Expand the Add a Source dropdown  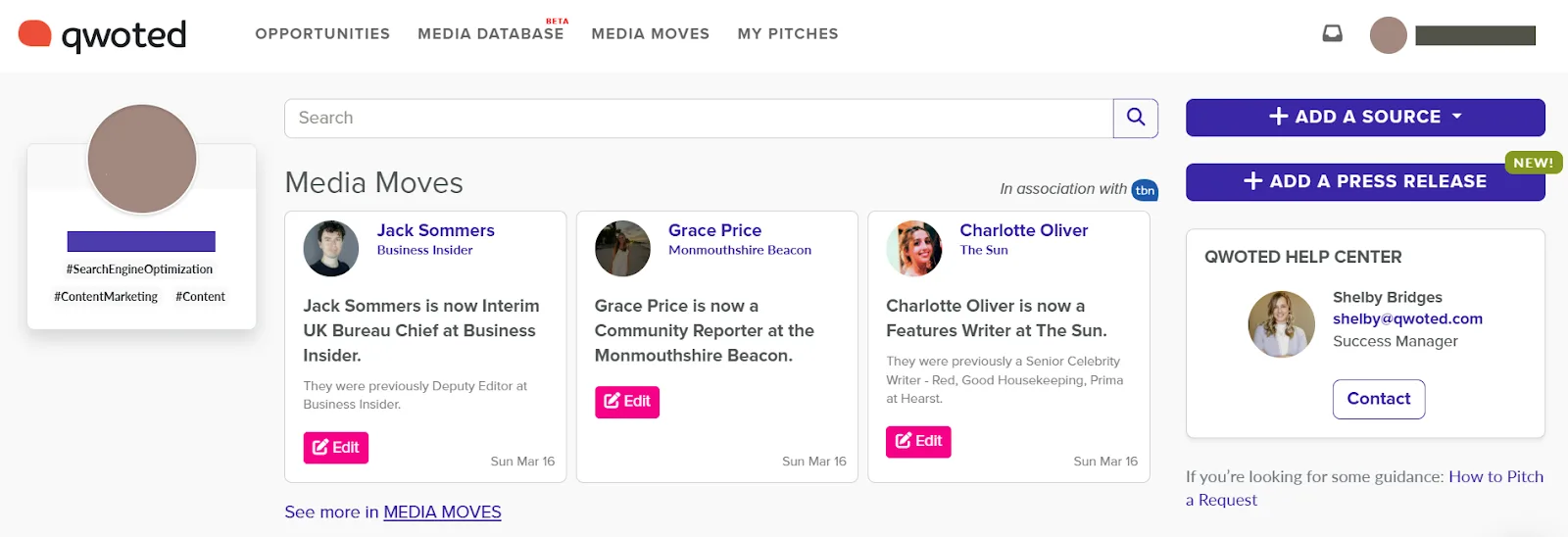pyautogui.click(x=1365, y=117)
